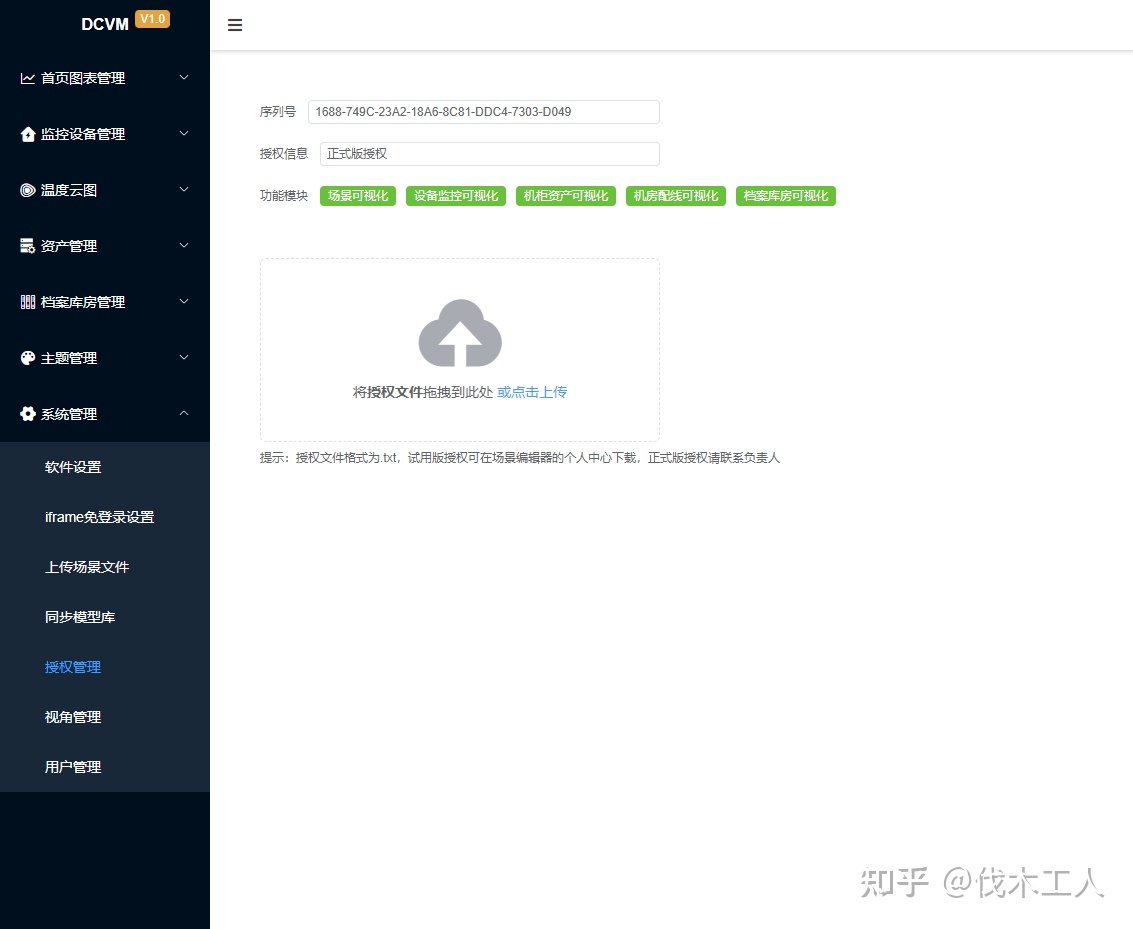This screenshot has width=1133, height=929.
Task: Click the server icon beside 资产管理
Action: [27, 246]
